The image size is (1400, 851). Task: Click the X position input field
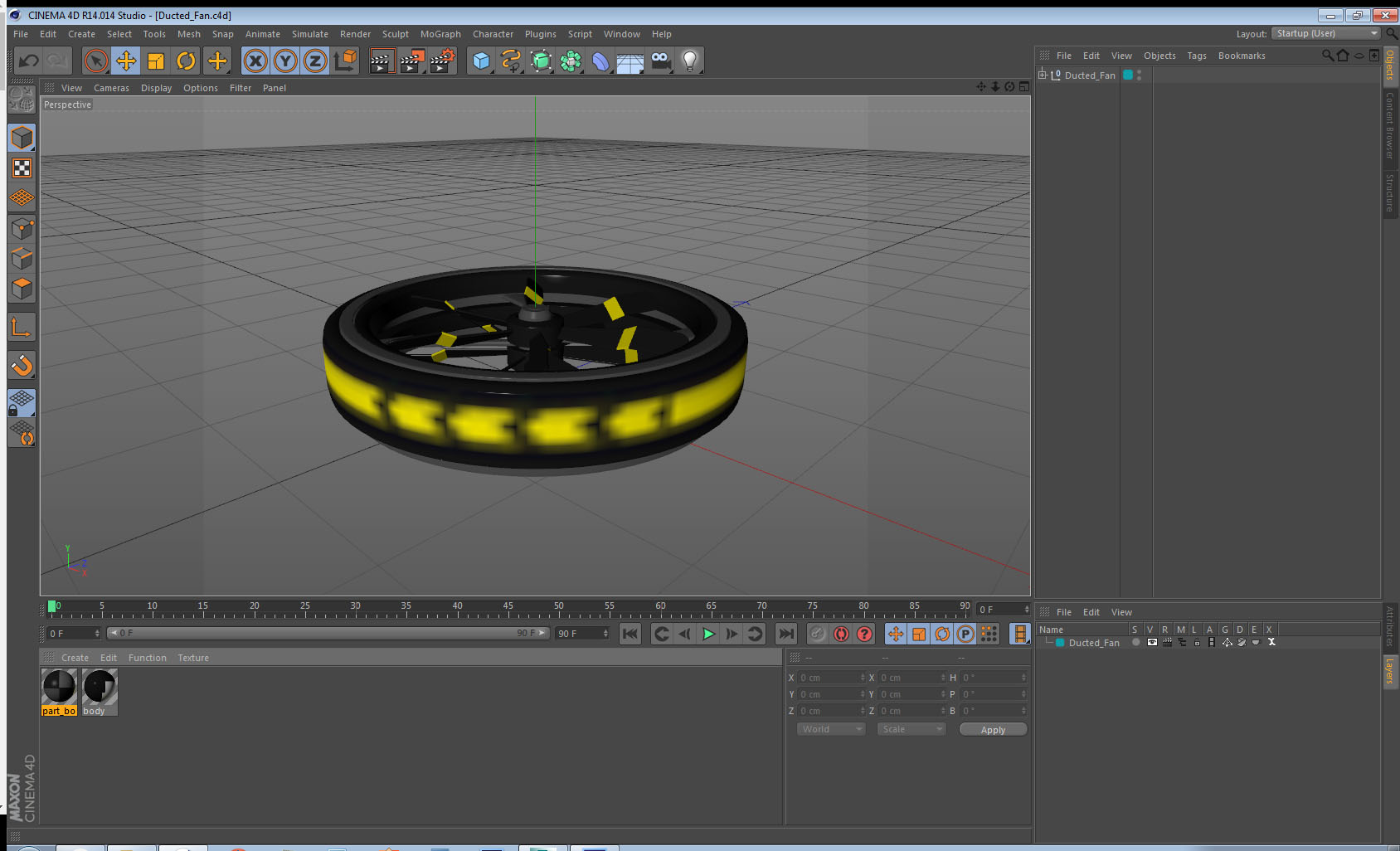click(832, 678)
